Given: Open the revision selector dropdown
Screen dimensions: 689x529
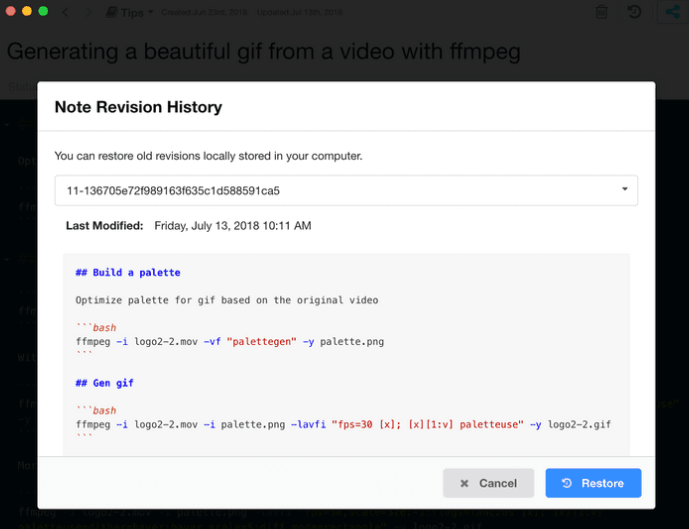Looking at the screenshot, I should click(x=346, y=190).
